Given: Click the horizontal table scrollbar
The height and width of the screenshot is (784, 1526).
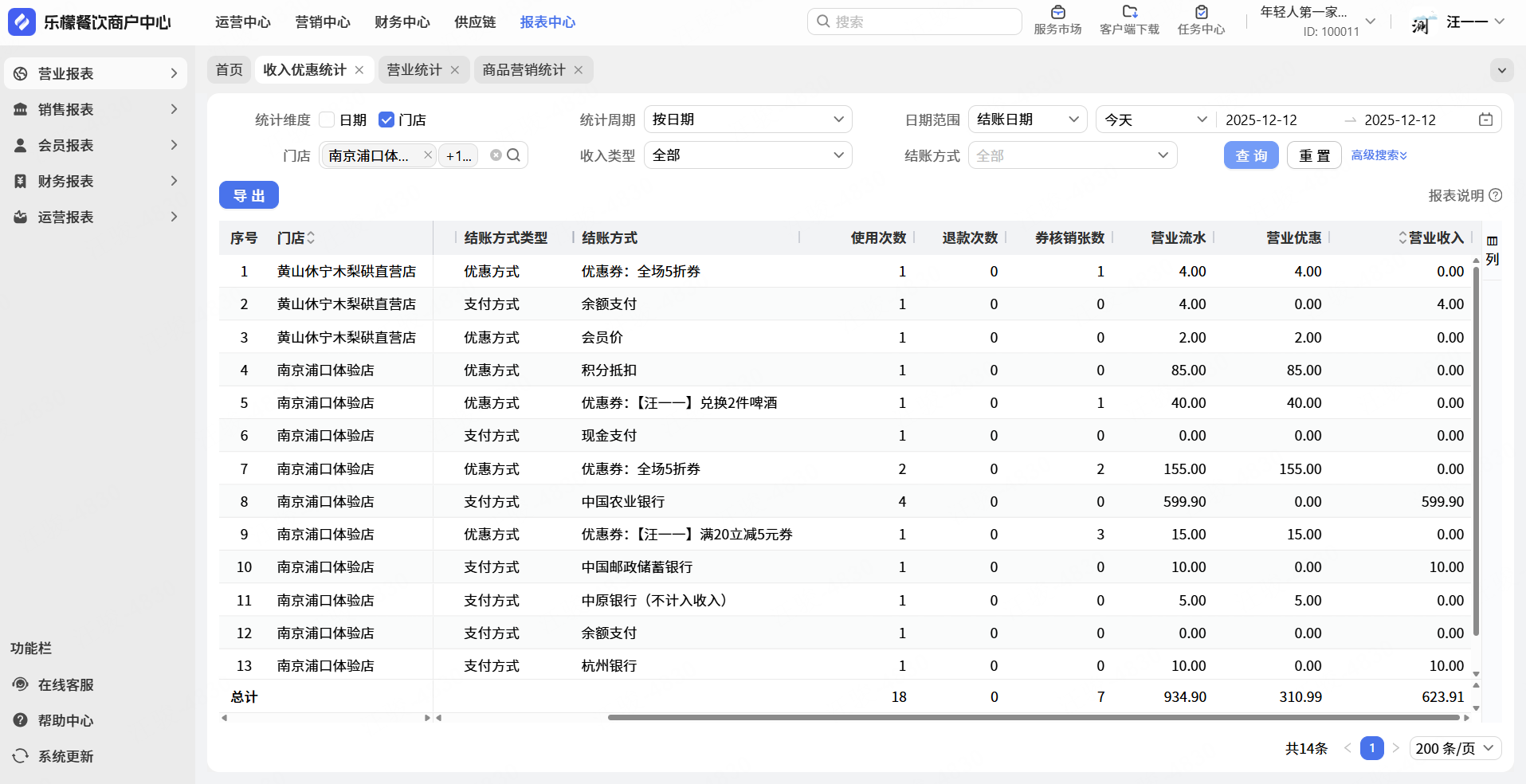Looking at the screenshot, I should [x=1036, y=718].
